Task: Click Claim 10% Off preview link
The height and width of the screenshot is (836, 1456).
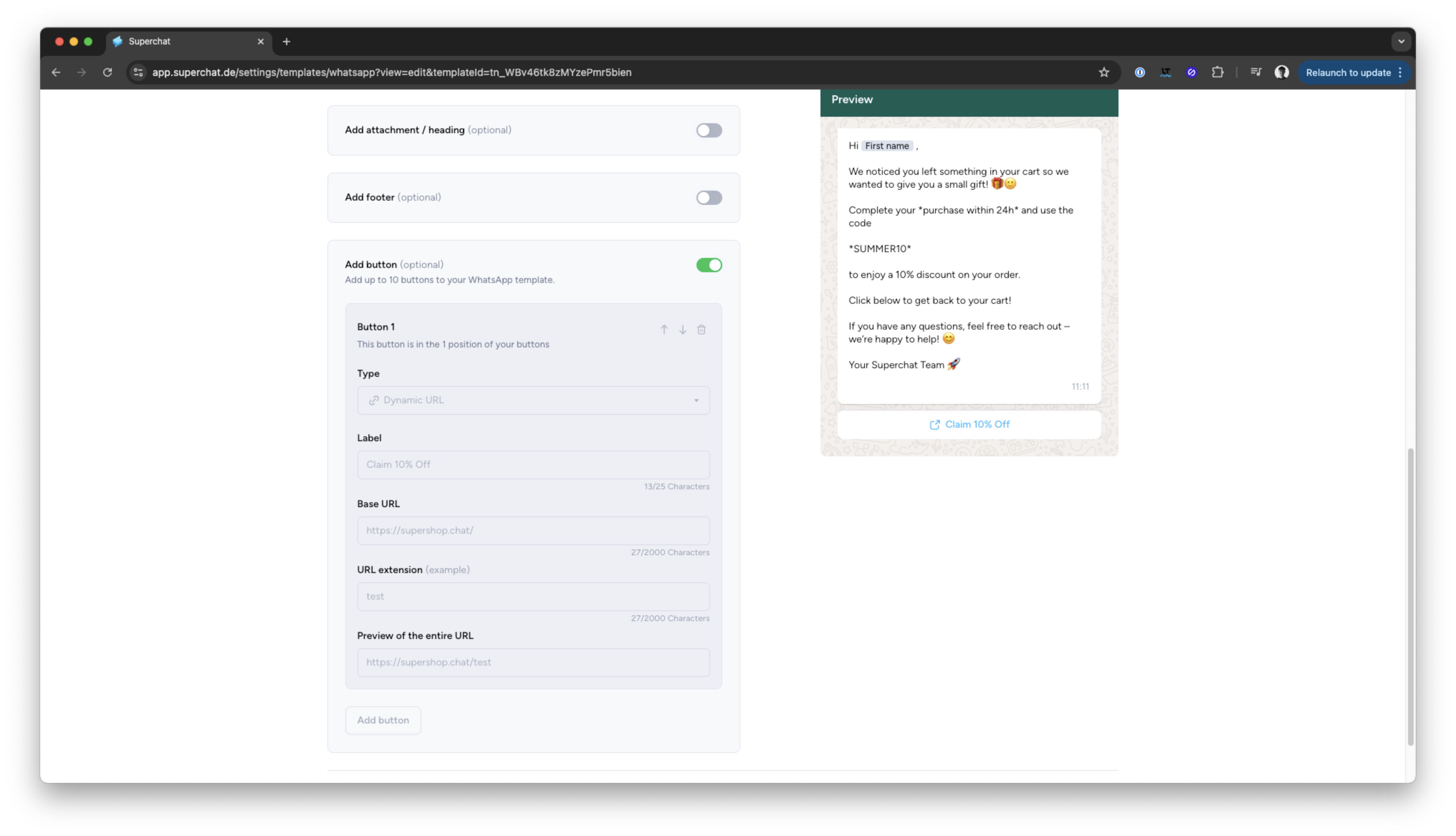Action: tap(969, 424)
